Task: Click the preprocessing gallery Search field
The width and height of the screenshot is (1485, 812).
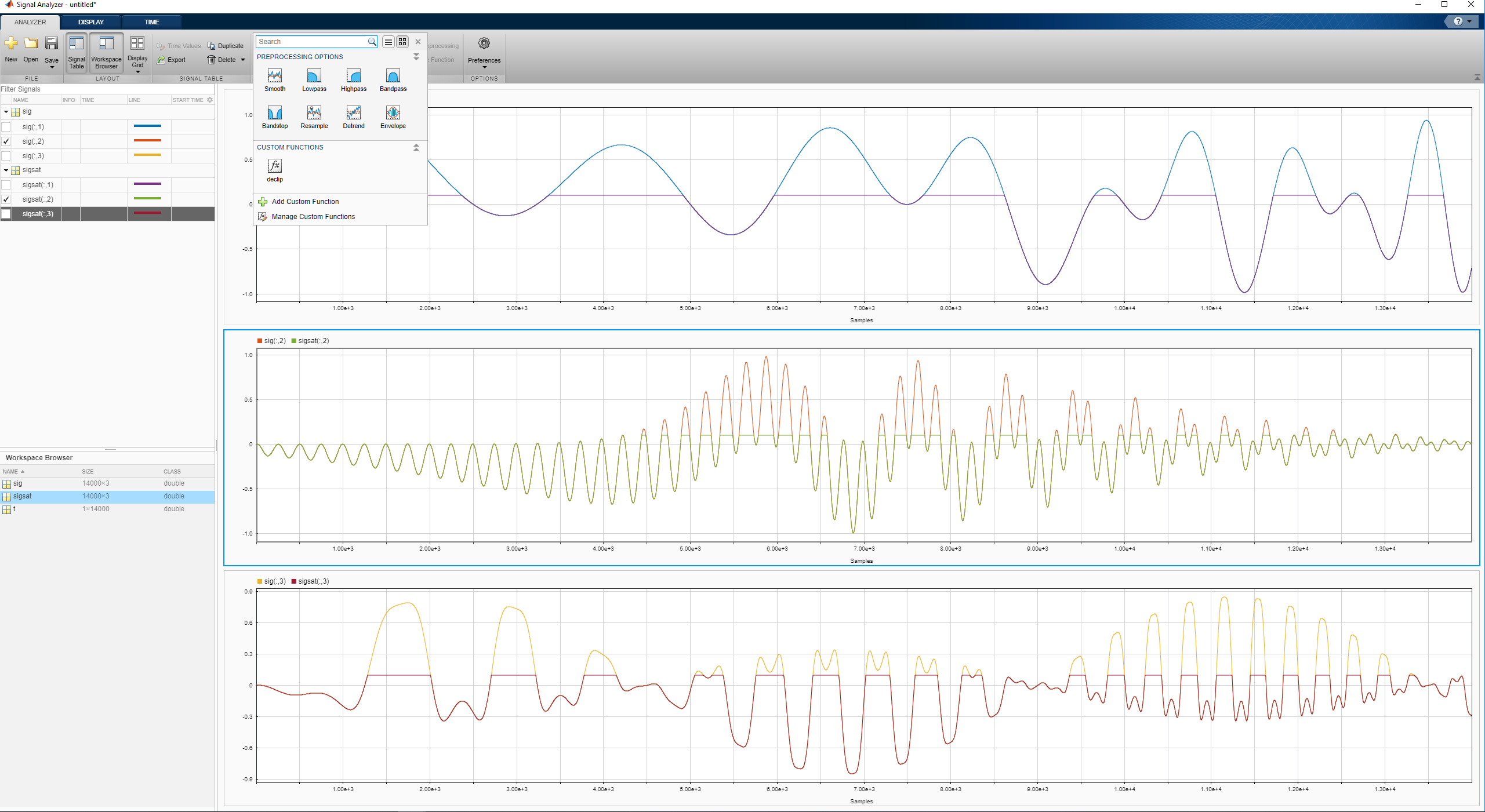Action: 311,42
